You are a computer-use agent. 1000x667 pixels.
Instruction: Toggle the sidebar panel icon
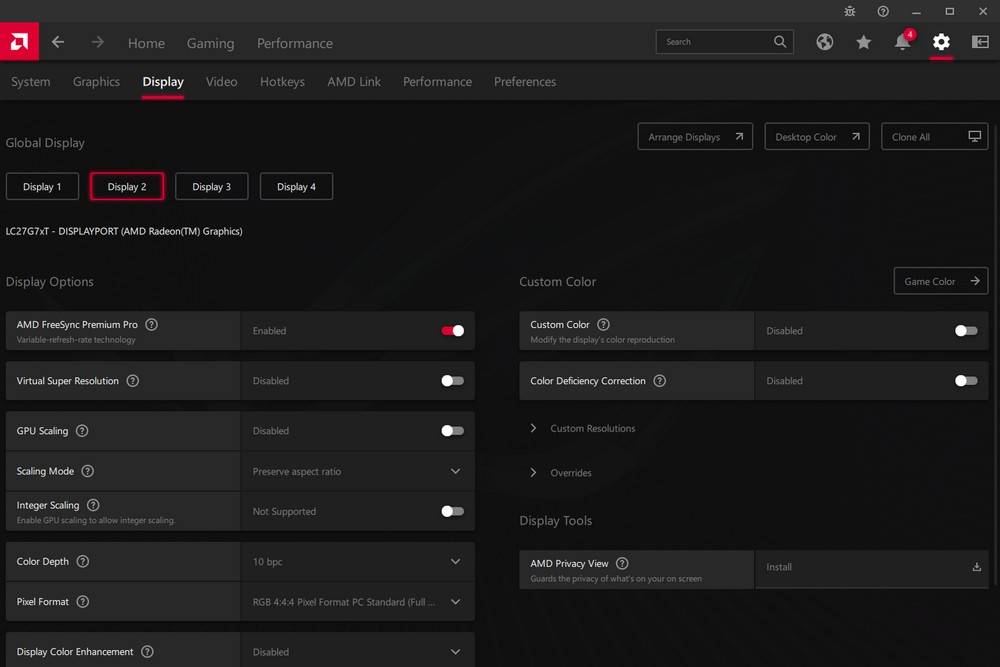coord(980,42)
